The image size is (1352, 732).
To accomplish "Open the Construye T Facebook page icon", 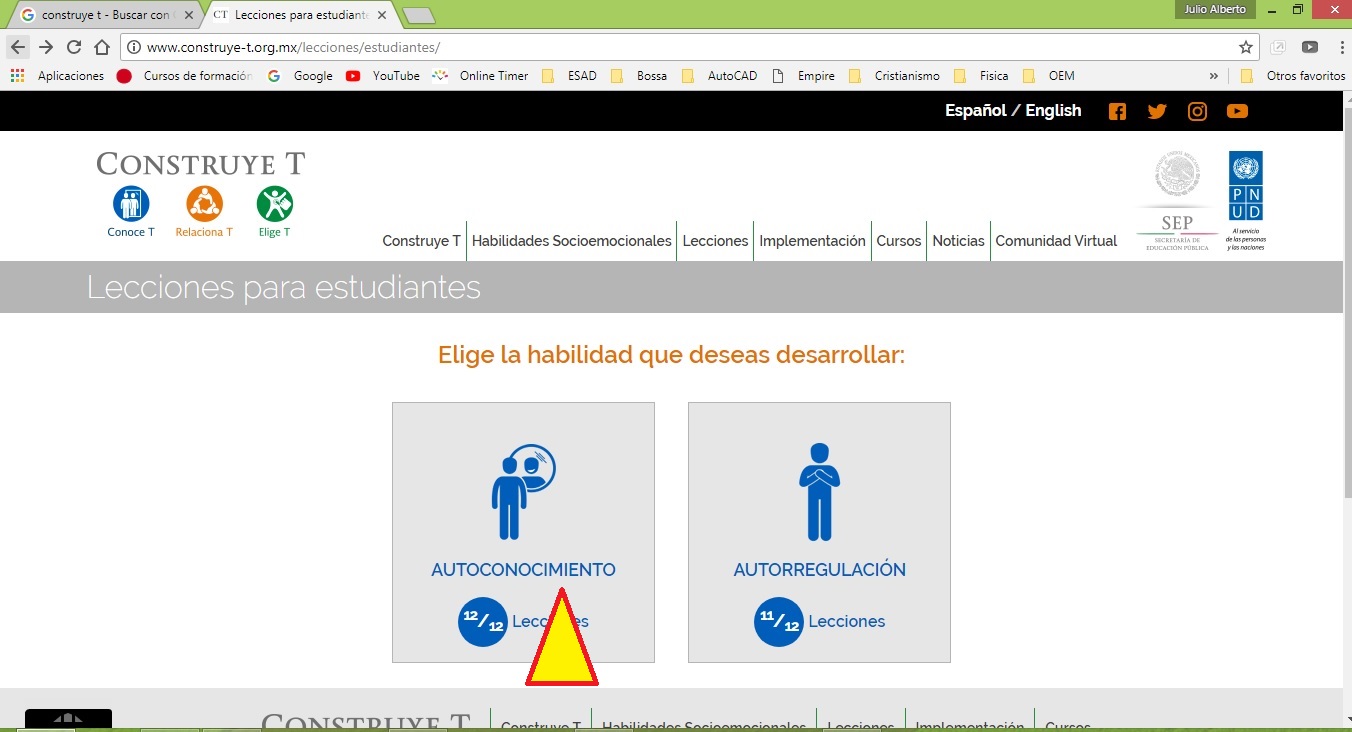I will (x=1117, y=111).
